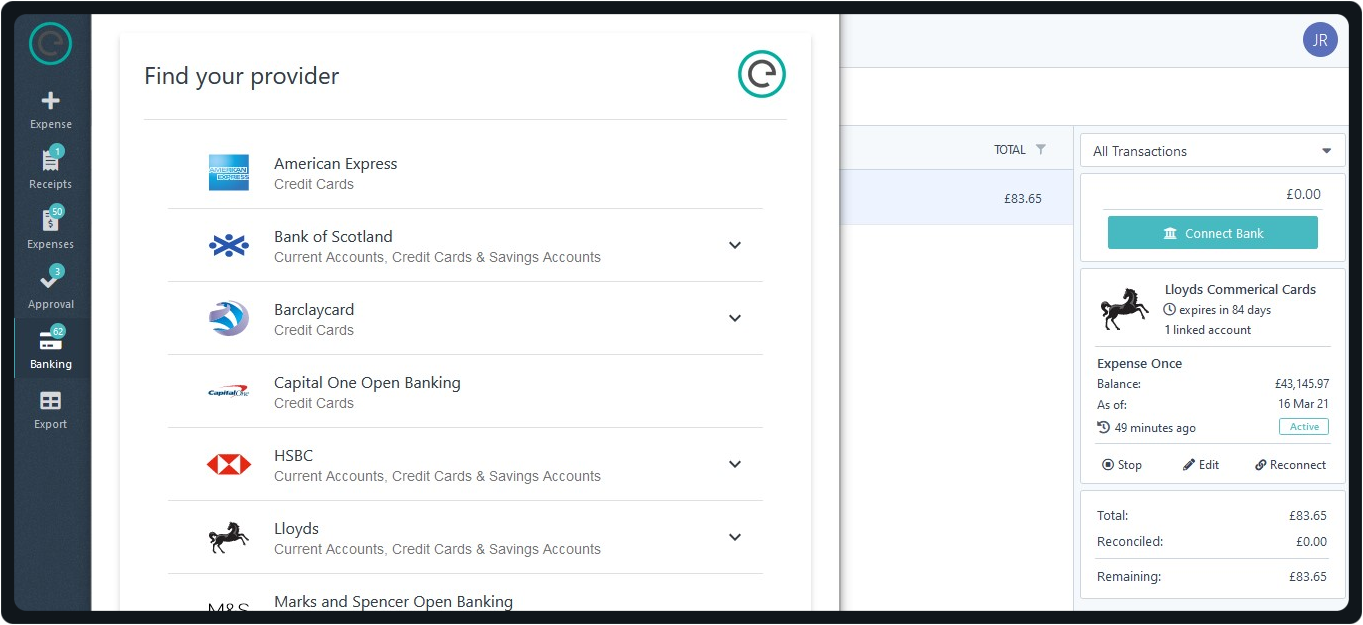Click the Reconciled £0.00 value
This screenshot has width=1363, height=625.
pos(1311,542)
